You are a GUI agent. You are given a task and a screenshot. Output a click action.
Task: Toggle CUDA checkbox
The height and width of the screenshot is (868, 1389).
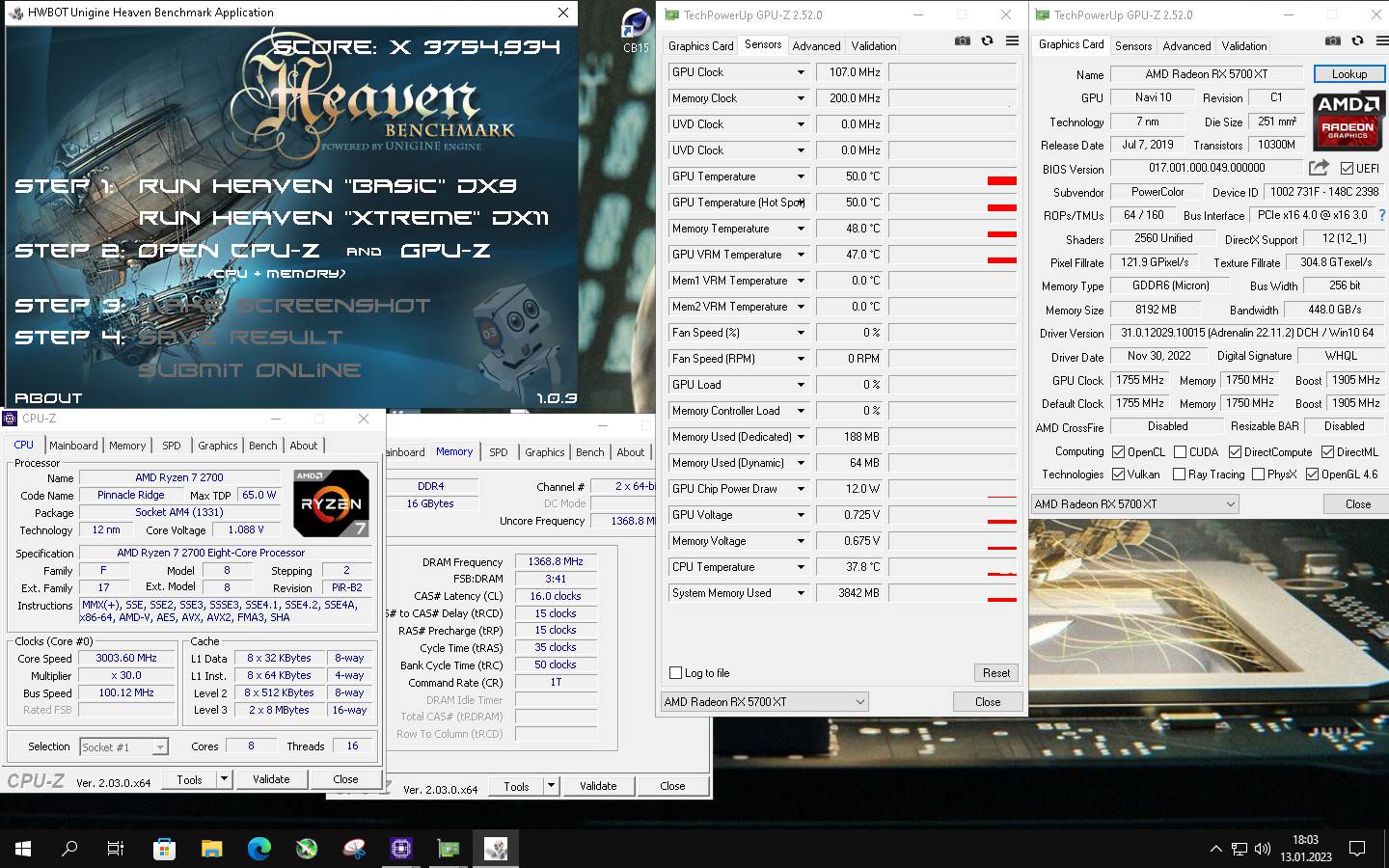tap(1179, 451)
